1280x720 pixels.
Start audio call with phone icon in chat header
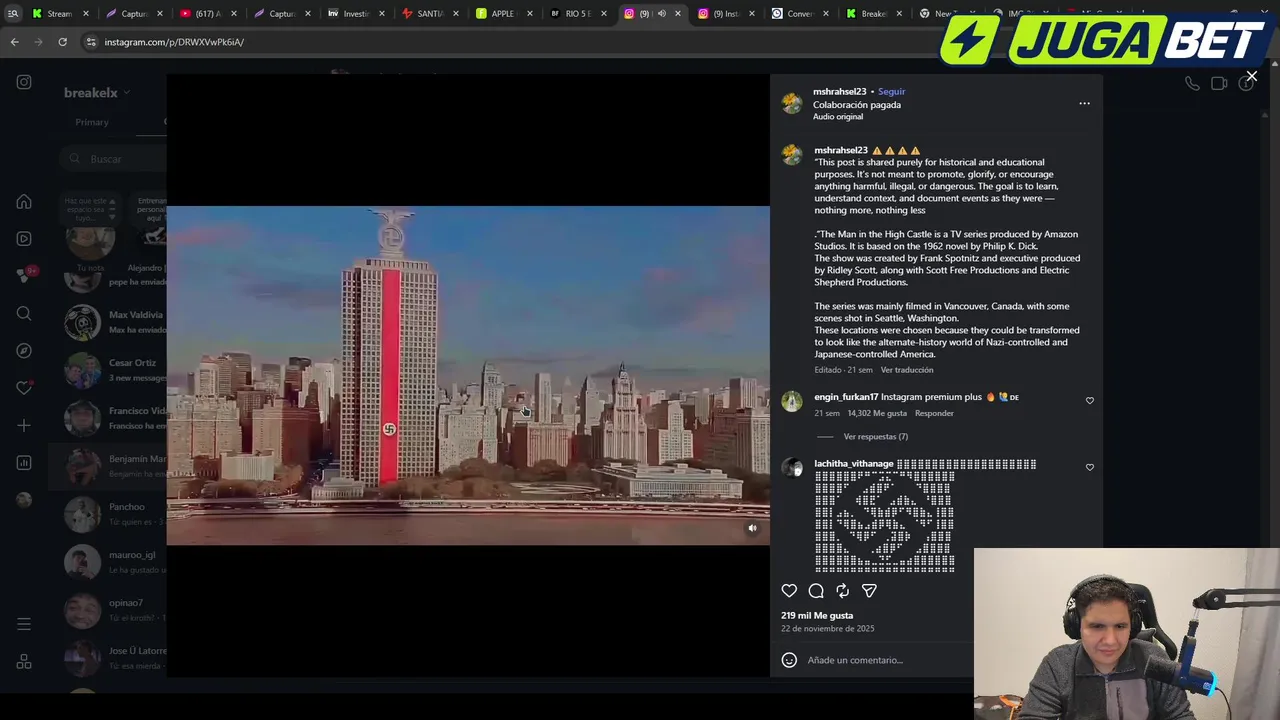(1192, 84)
